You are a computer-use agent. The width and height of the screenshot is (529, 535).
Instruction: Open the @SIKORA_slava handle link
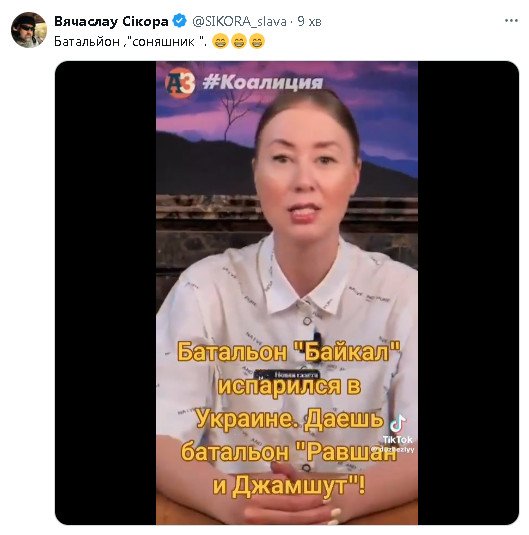tap(239, 21)
